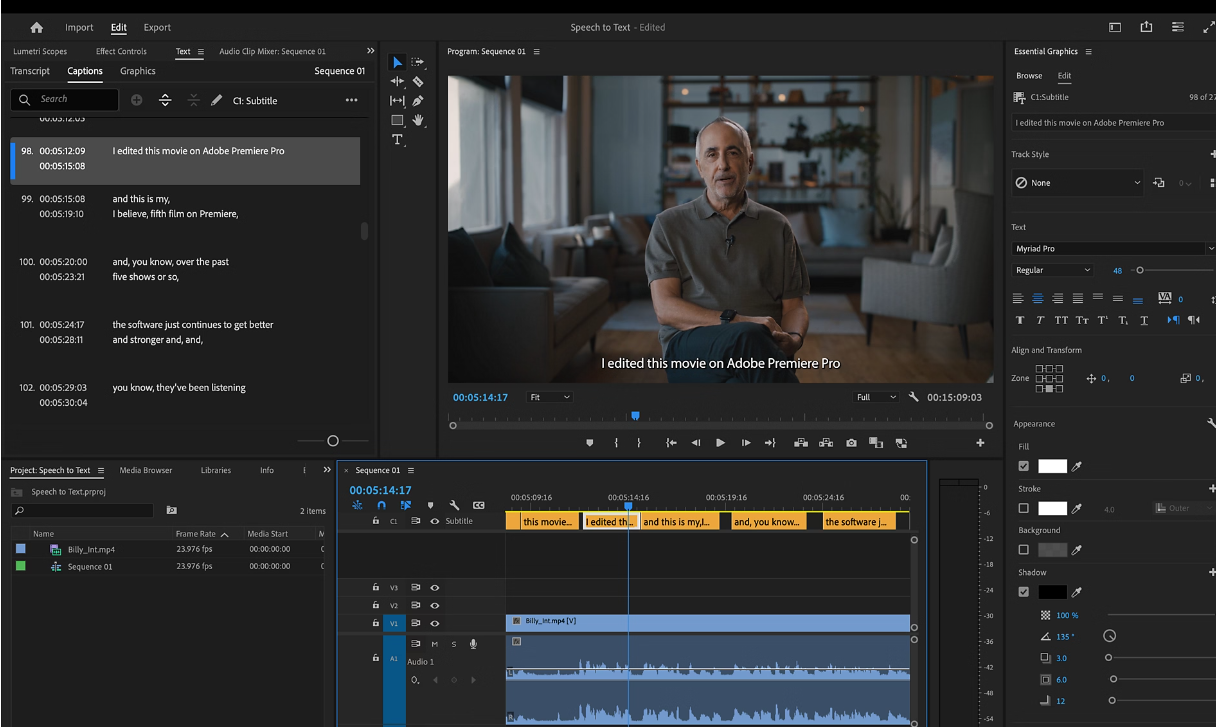Screen dimensions: 1216x727
Task: Enable the Fill checkbox
Action: (x=1023, y=466)
